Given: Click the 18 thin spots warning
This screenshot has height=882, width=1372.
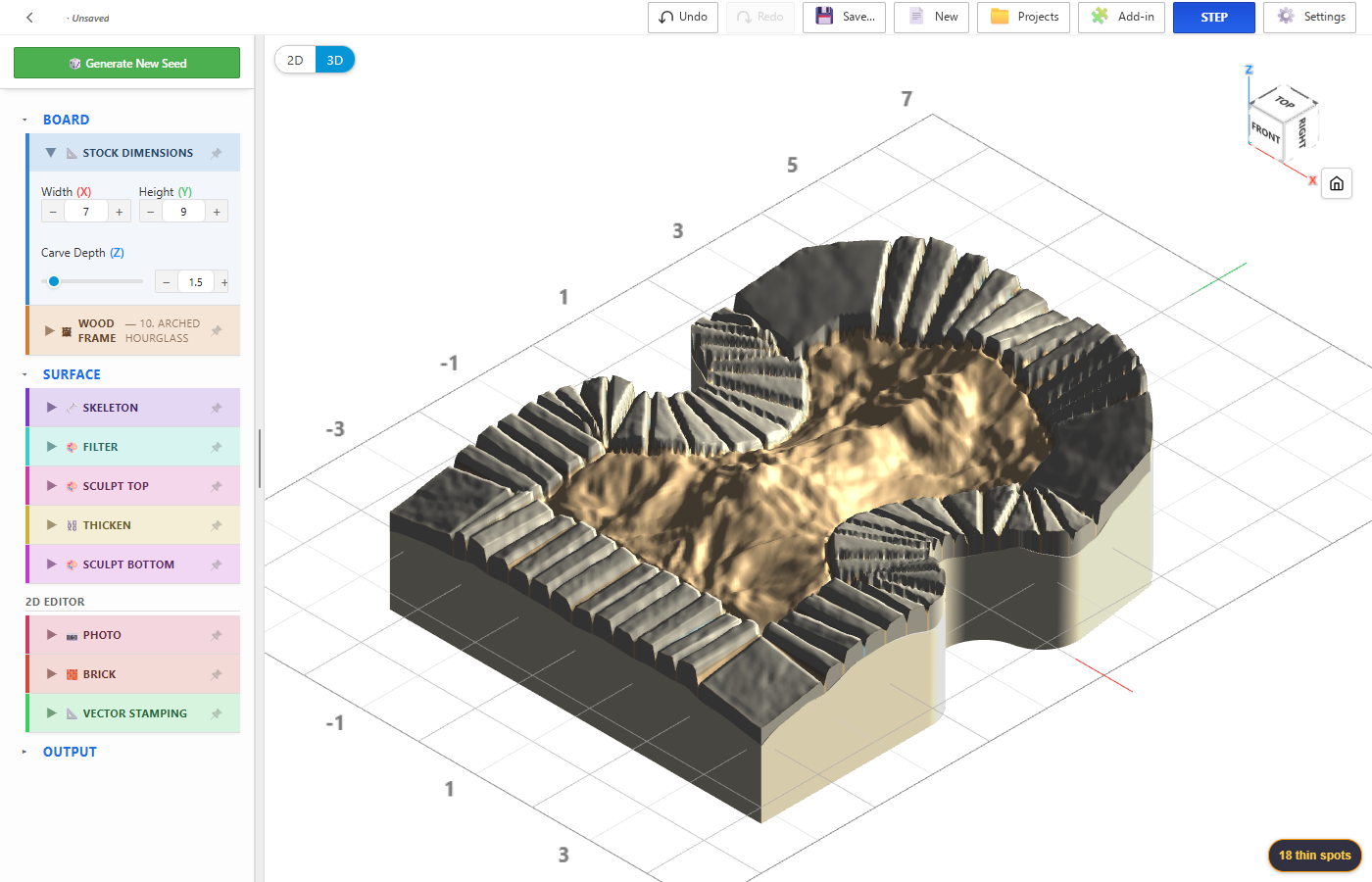Looking at the screenshot, I should pyautogui.click(x=1315, y=856).
